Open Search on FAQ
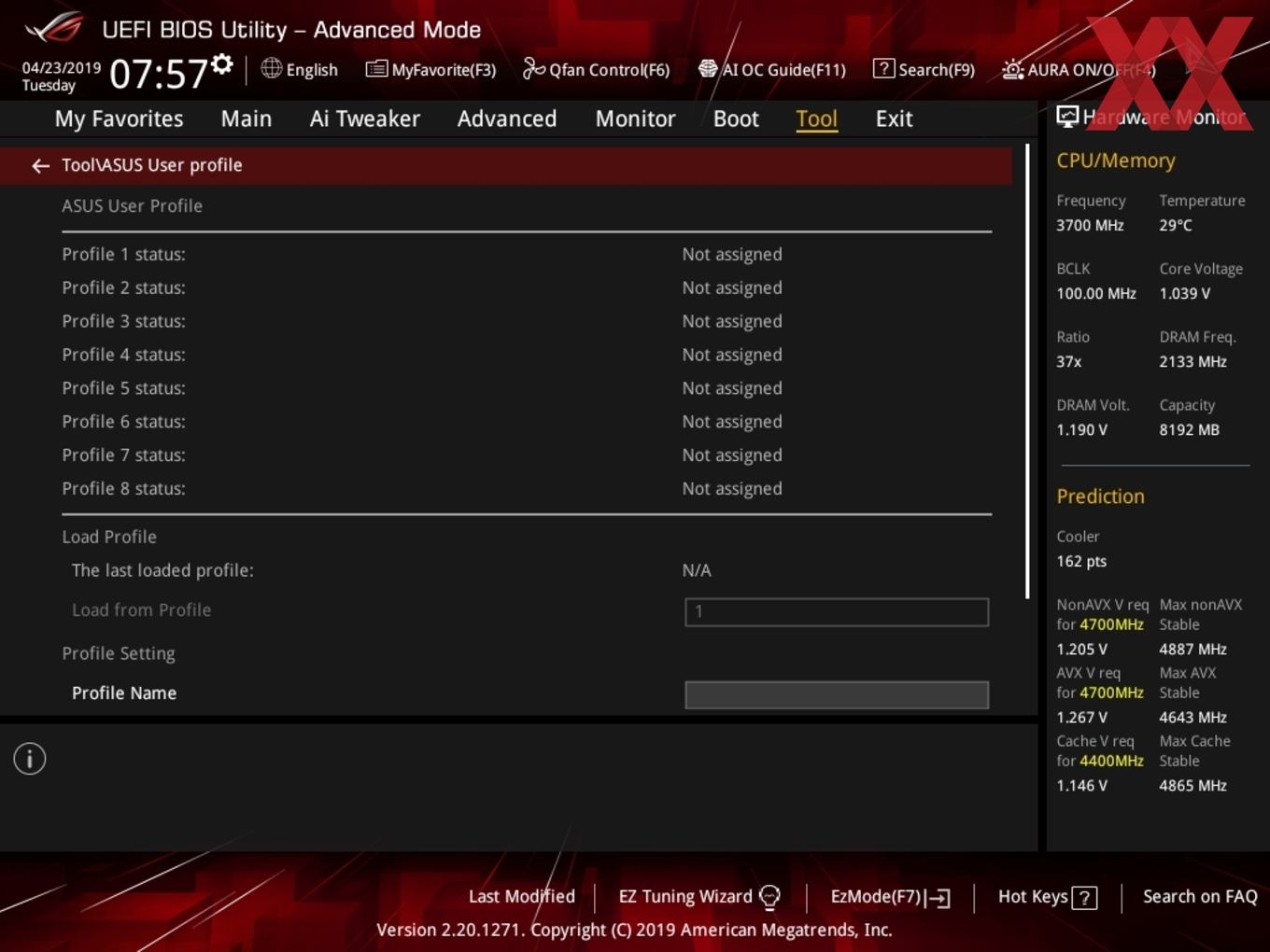This screenshot has width=1270, height=952. 1200,896
